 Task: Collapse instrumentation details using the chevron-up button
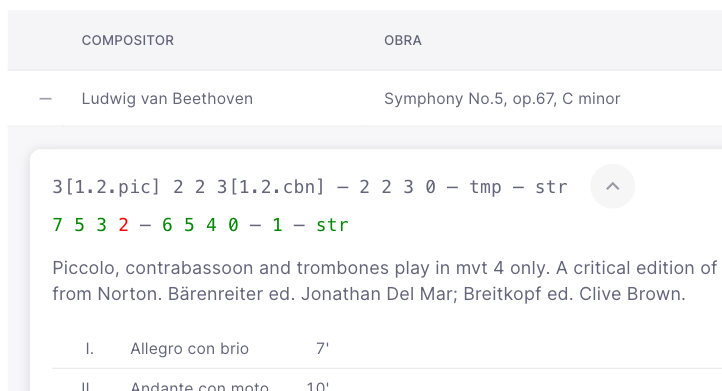point(612,186)
